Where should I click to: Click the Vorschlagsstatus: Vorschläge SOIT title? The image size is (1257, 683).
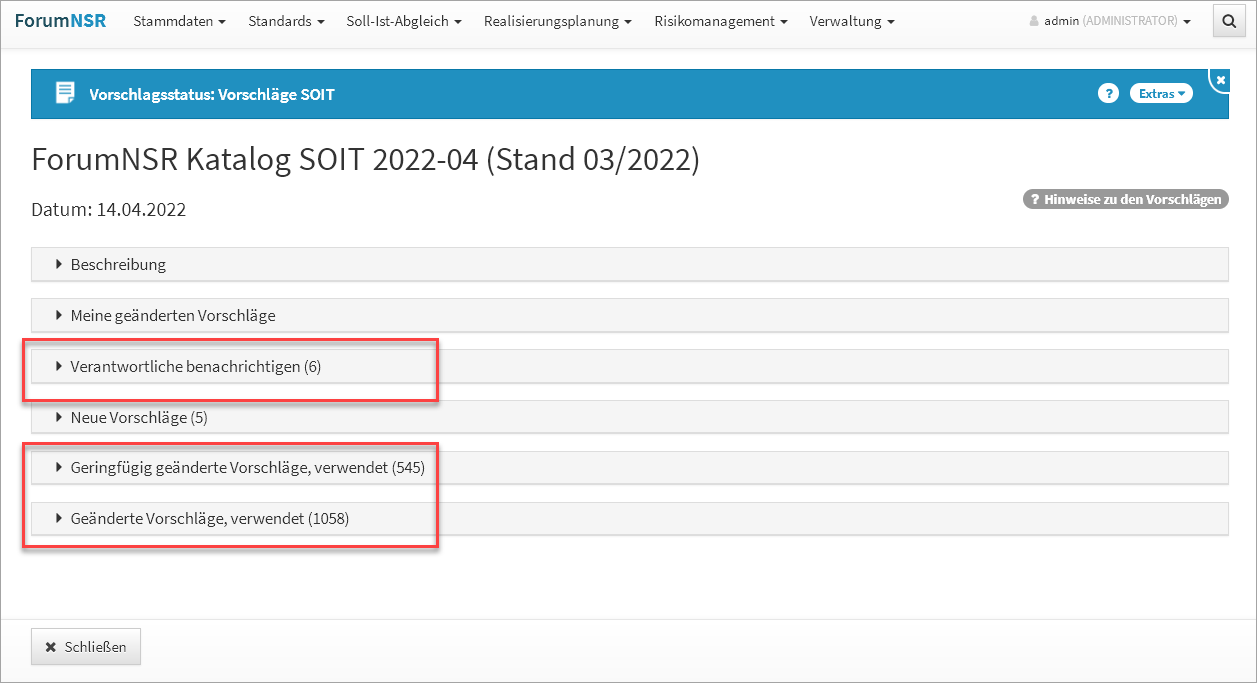pos(212,95)
